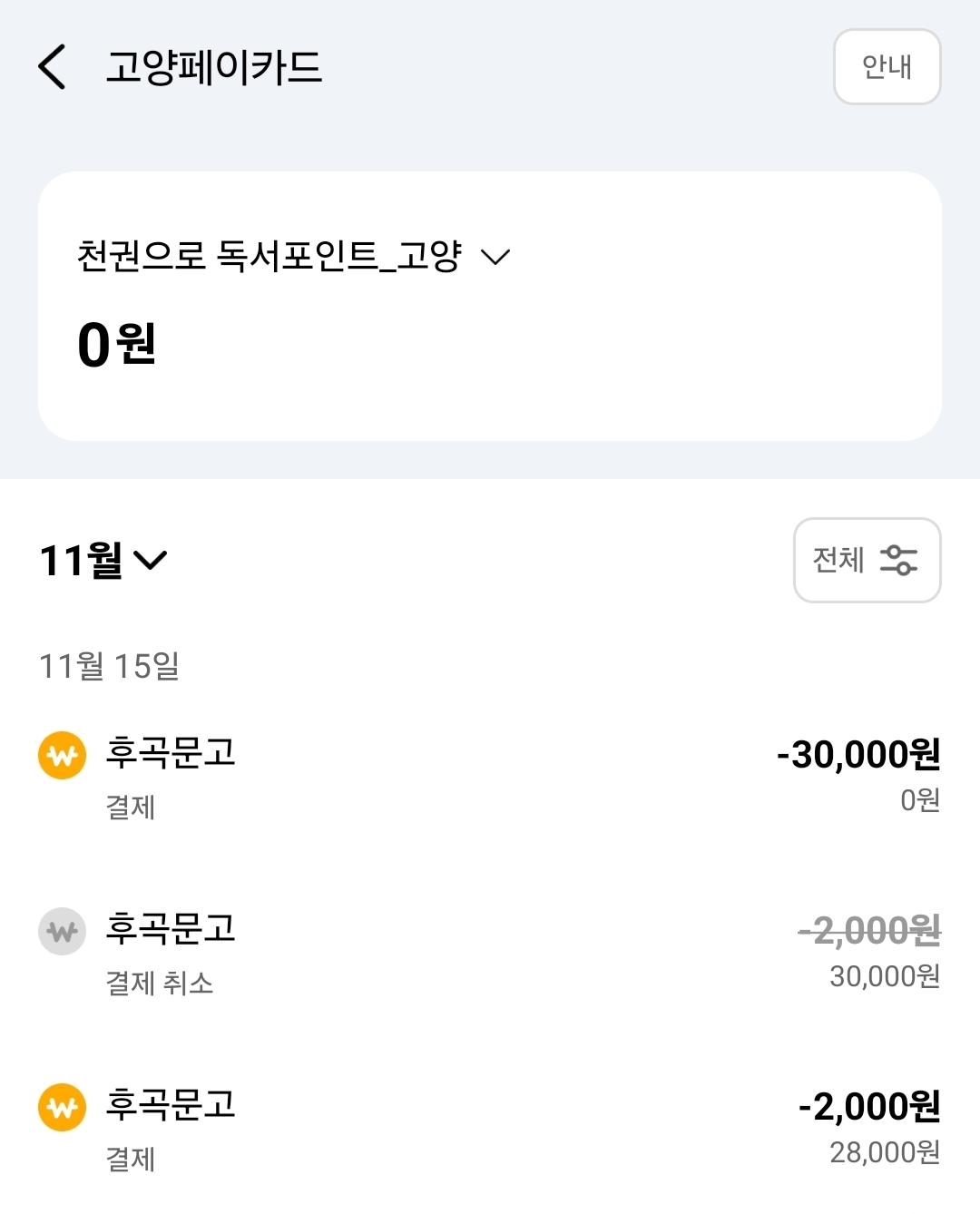Viewport: 980px width, 1214px height.
Task: Tap the grey won icon for cancelled payment
Action: [62, 931]
